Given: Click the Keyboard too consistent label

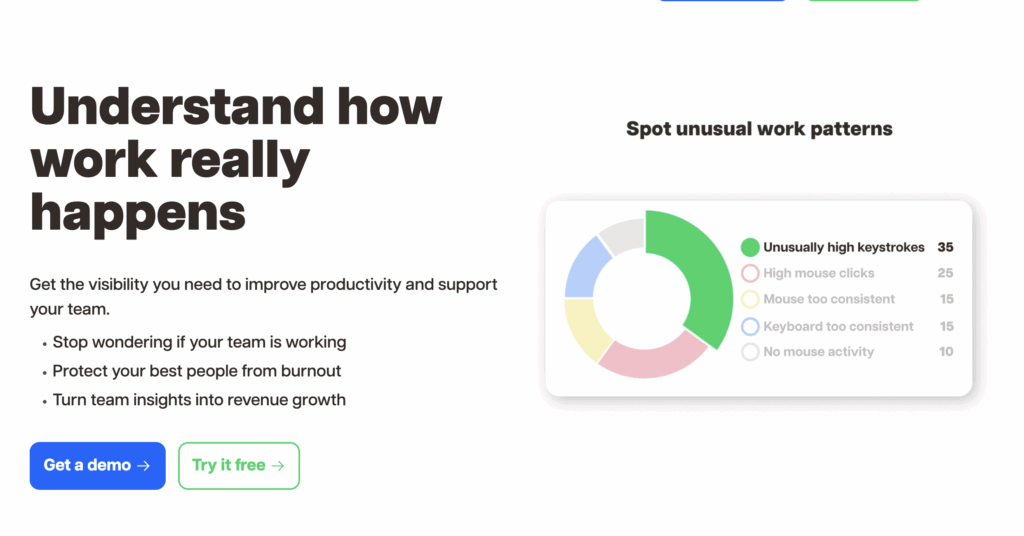Looking at the screenshot, I should [x=838, y=326].
